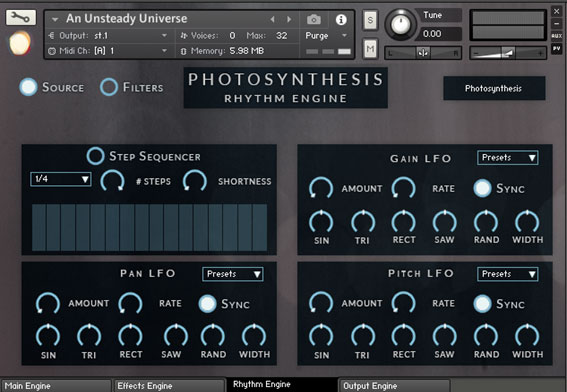Open the Pan LFO Presets dropdown
The image size is (567, 392).
233,274
